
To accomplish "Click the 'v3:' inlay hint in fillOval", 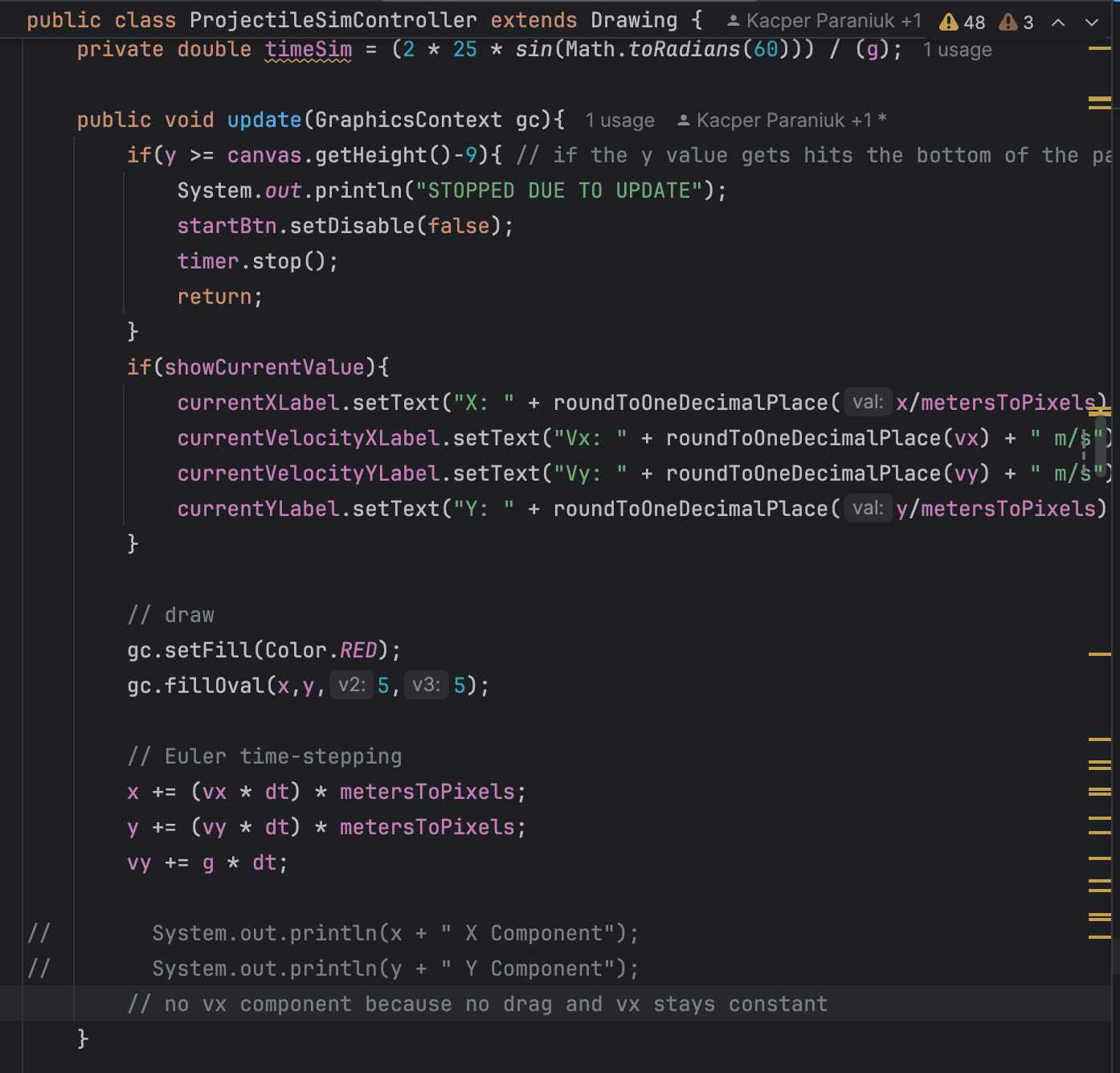I will coord(426,685).
